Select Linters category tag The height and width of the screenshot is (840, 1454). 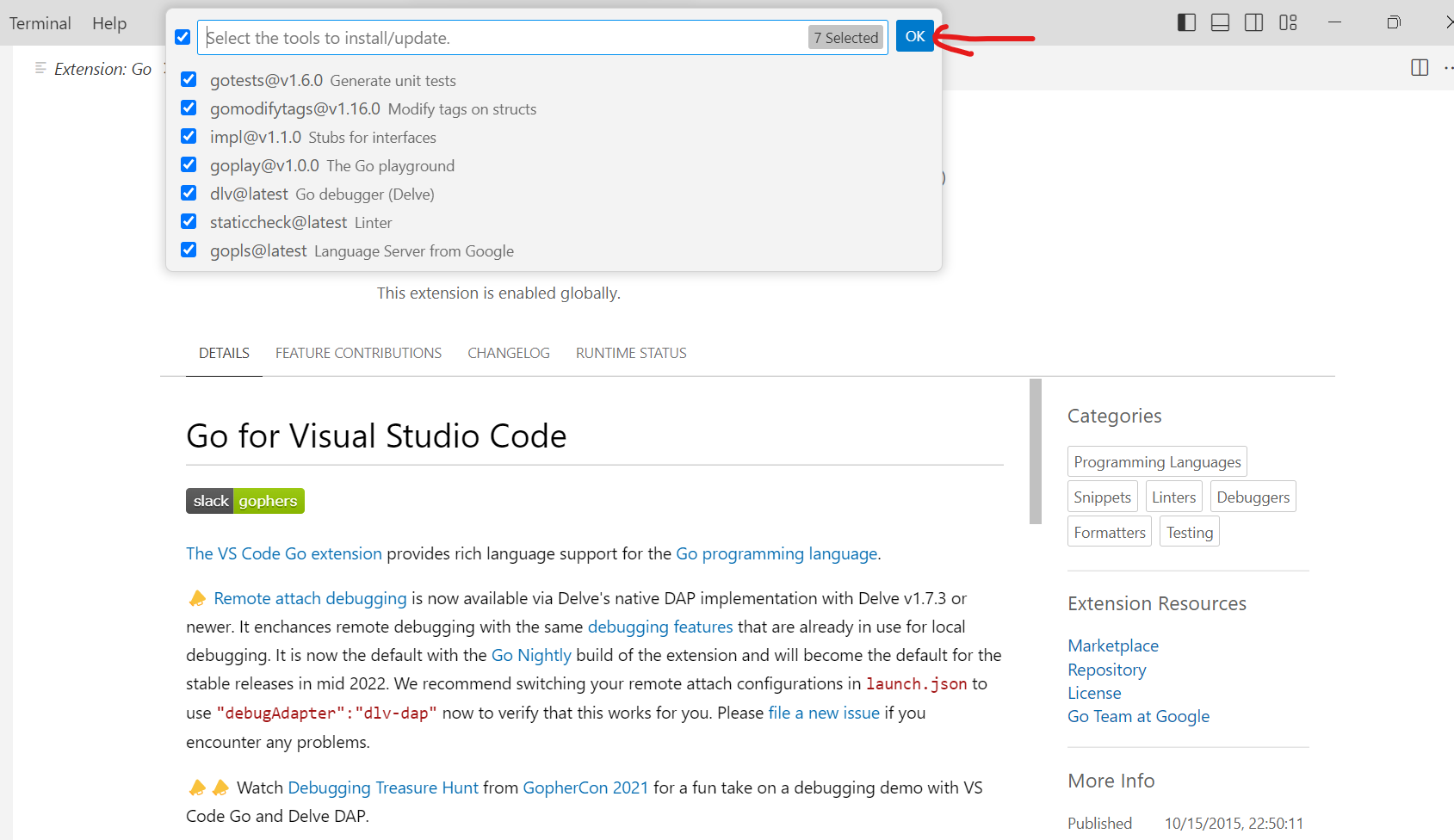[1173, 497]
